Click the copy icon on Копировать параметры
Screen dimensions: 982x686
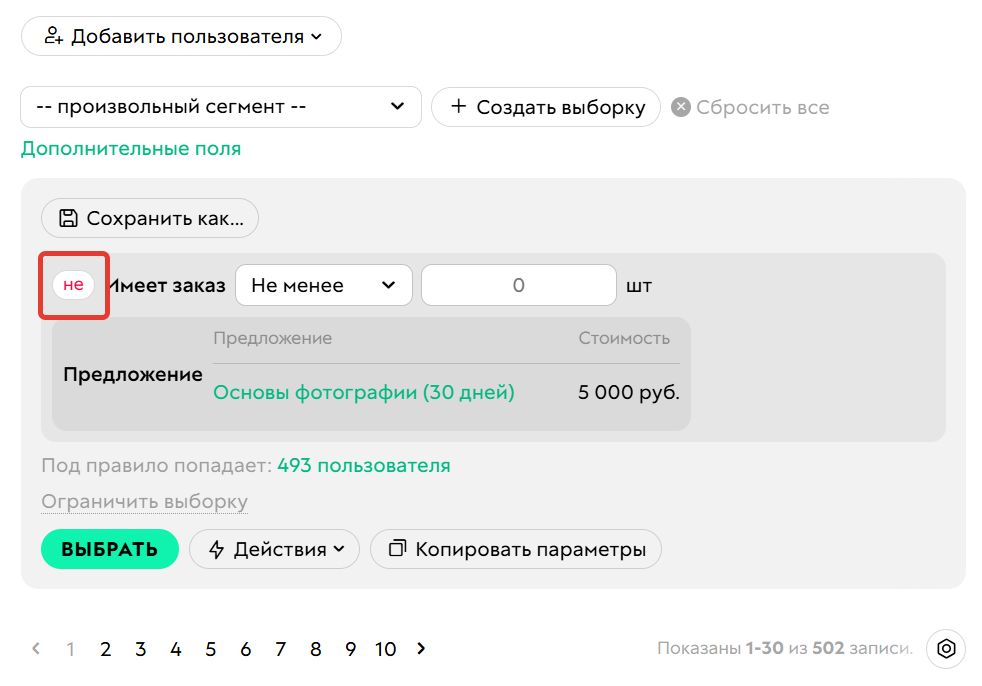point(397,548)
